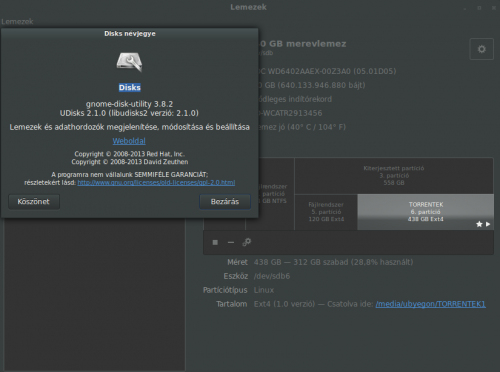Click the gnome-disk-utility 3.8.2 version text
The image size is (500, 372).
[x=129, y=104]
